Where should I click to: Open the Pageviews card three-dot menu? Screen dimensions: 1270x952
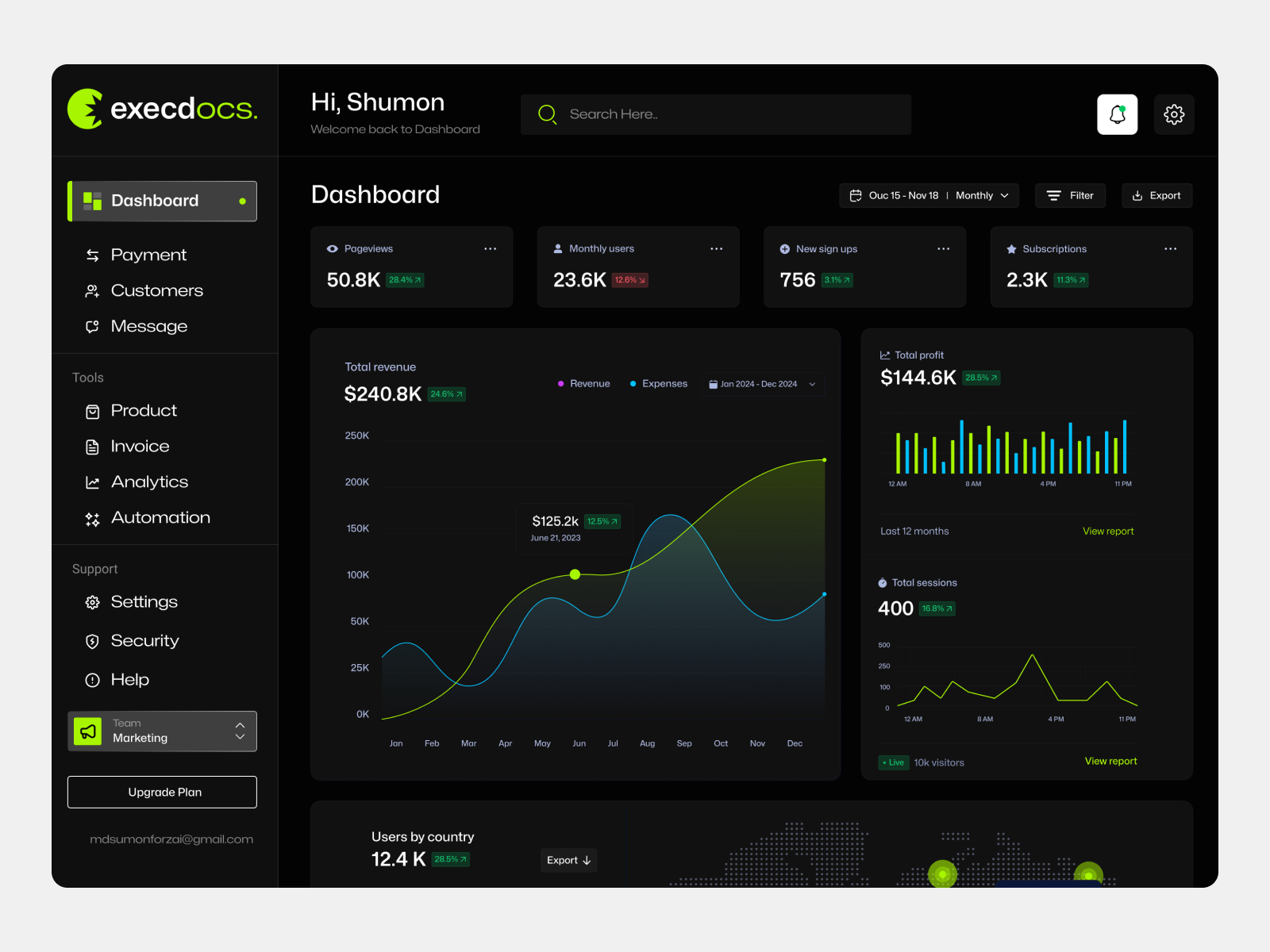[490, 249]
